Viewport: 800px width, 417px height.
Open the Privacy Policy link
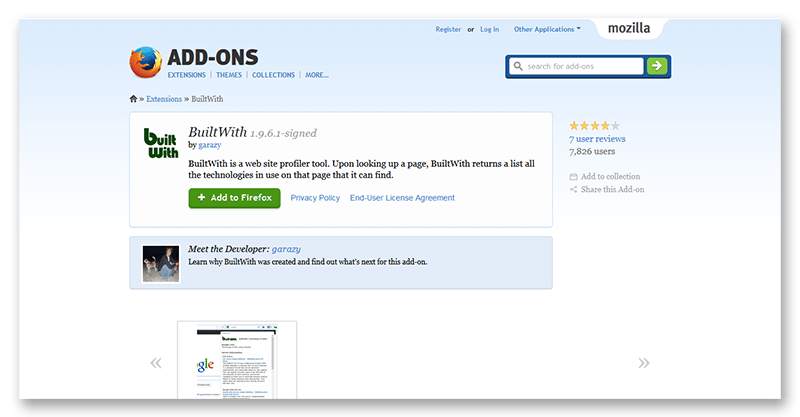click(315, 198)
